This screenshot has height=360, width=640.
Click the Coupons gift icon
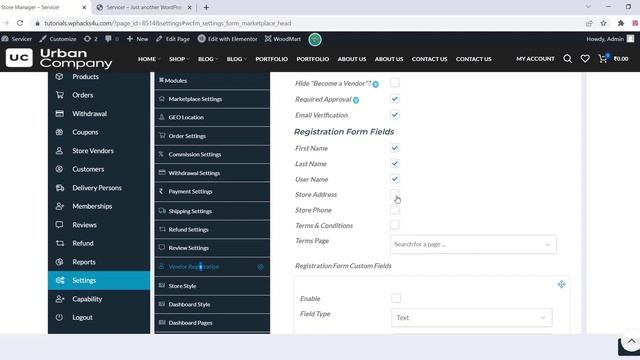(60, 132)
